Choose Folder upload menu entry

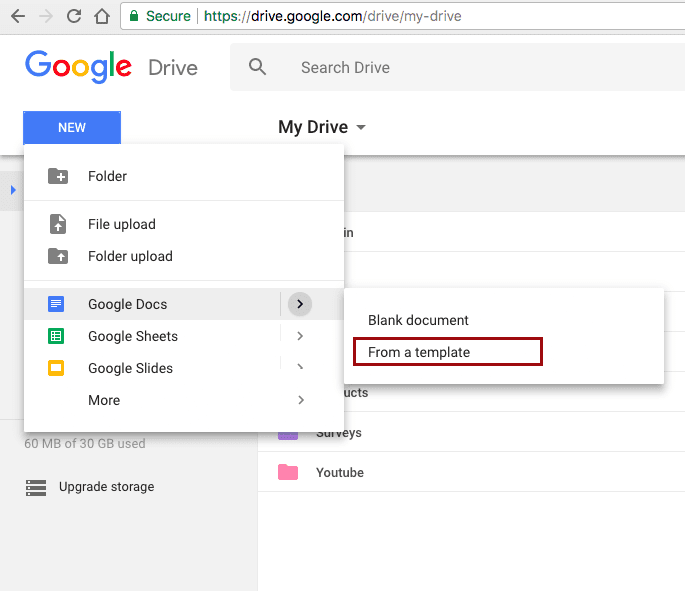click(x=184, y=256)
